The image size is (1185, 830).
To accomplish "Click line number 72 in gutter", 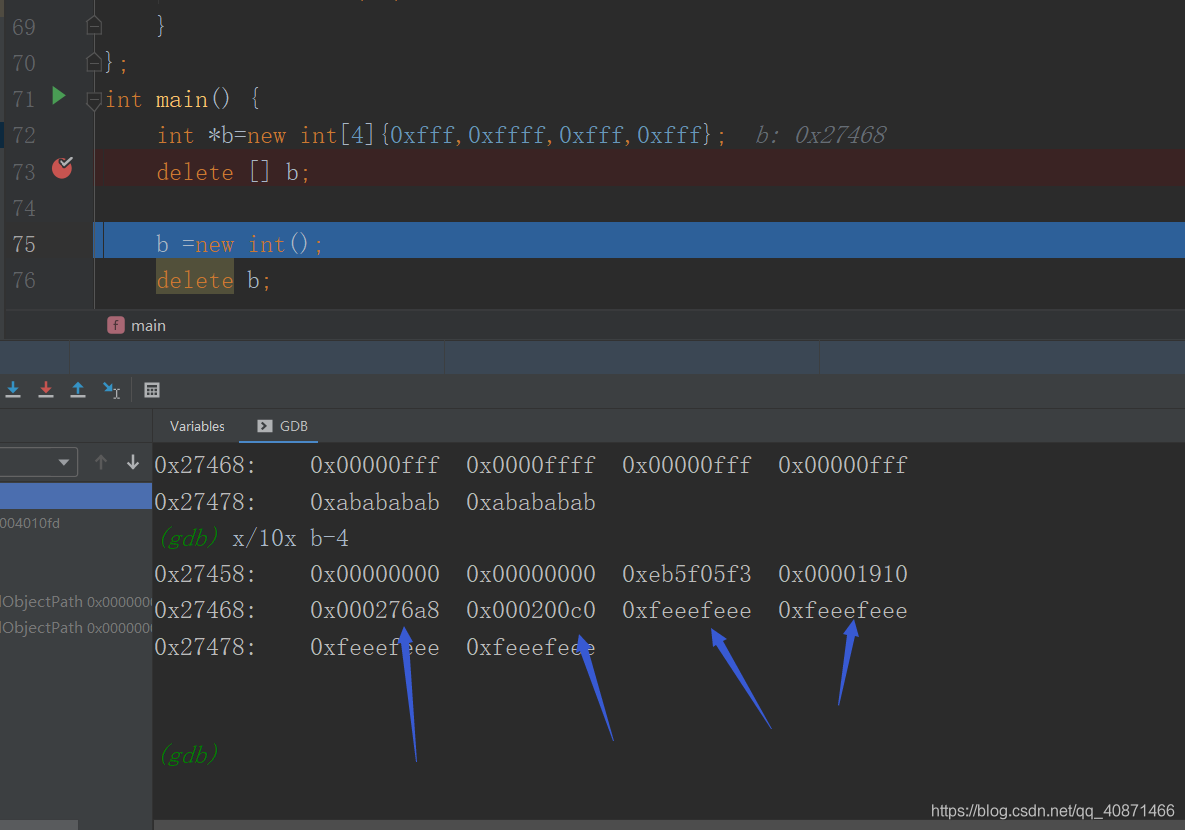I will [24, 135].
